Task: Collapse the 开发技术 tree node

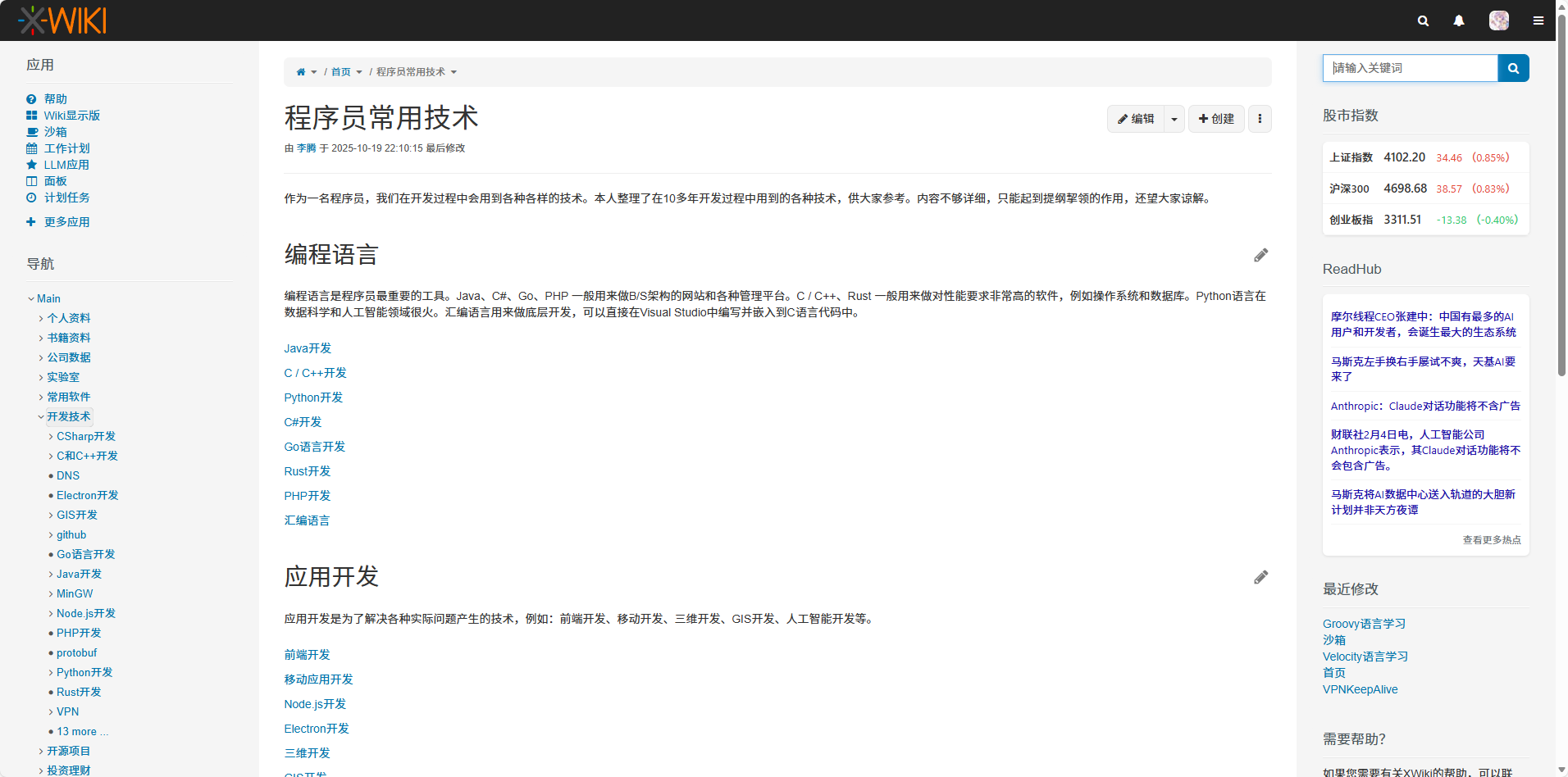Action: [41, 416]
